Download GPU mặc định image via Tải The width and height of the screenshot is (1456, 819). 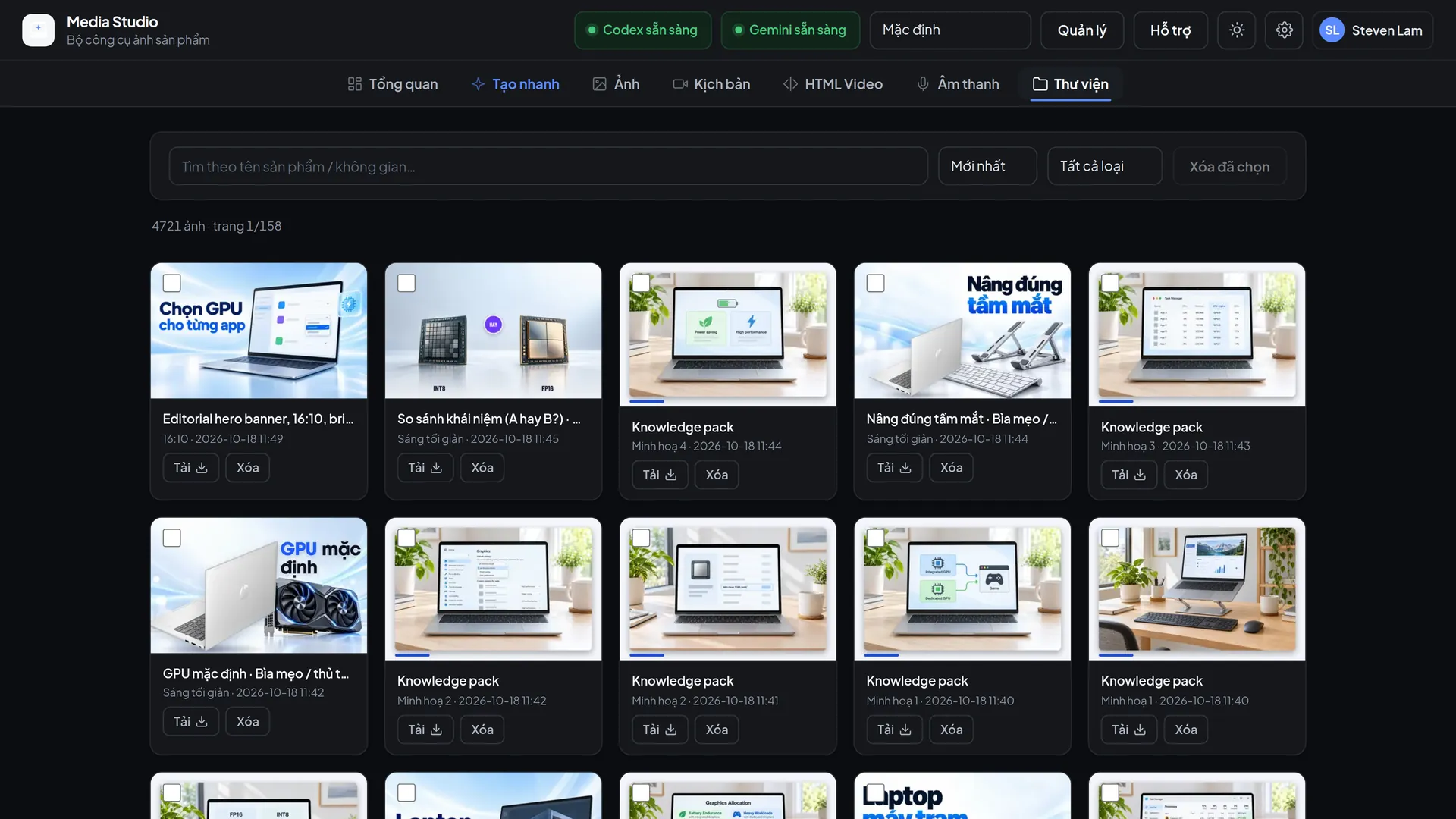[190, 722]
